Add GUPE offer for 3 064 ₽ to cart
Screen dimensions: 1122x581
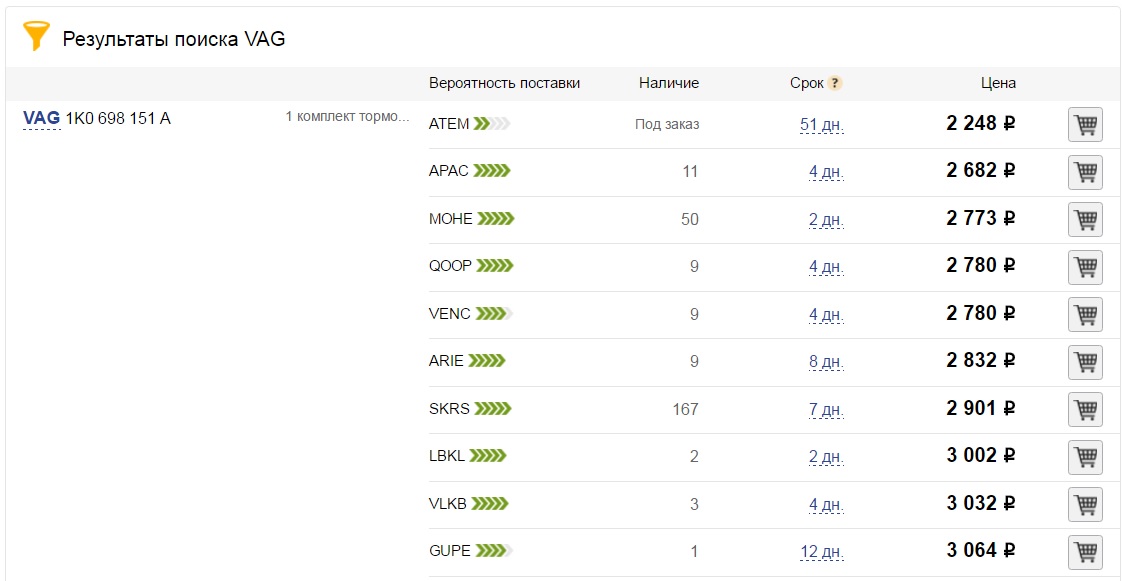pyautogui.click(x=1085, y=552)
